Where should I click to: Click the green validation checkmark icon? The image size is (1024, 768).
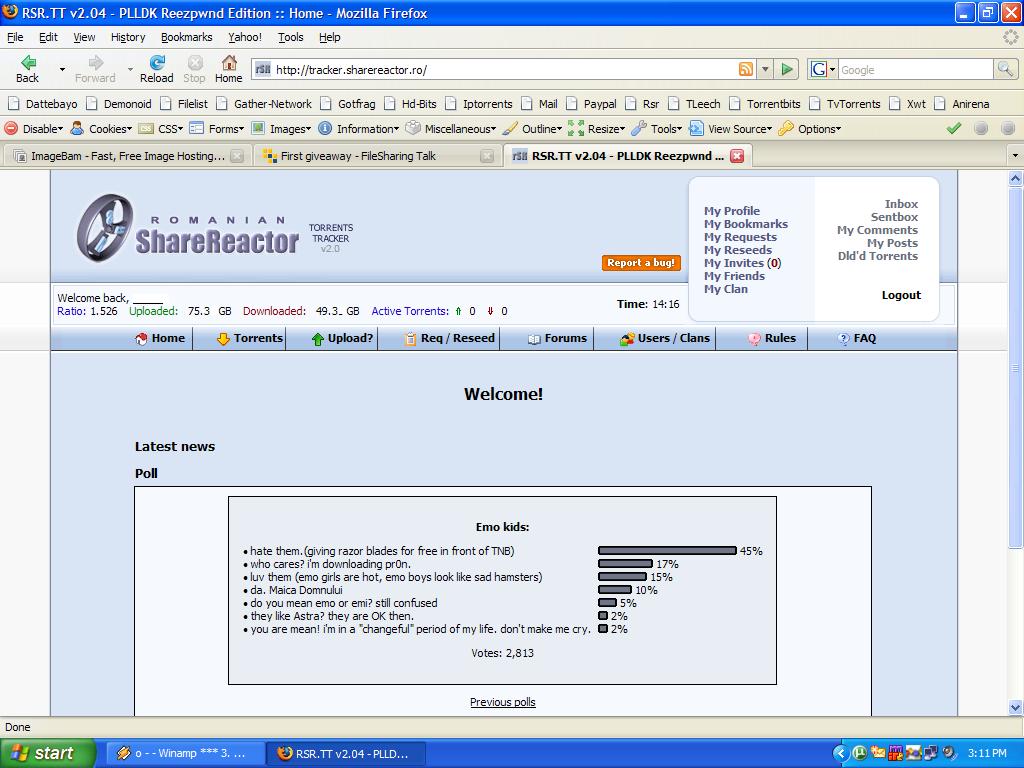[954, 129]
